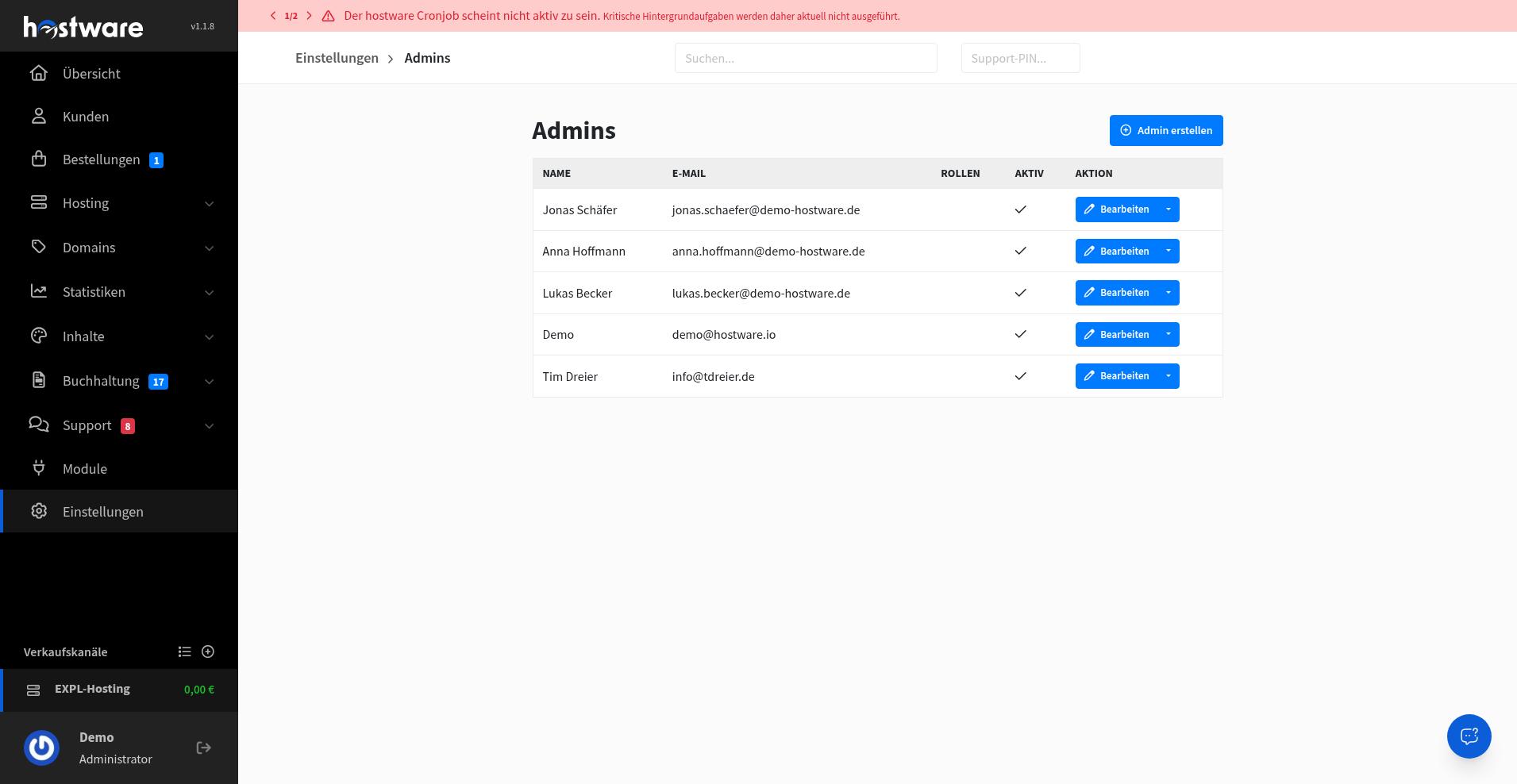Click email anna.hoffmann@demo-hostware.de
The image size is (1517, 784).
point(768,252)
